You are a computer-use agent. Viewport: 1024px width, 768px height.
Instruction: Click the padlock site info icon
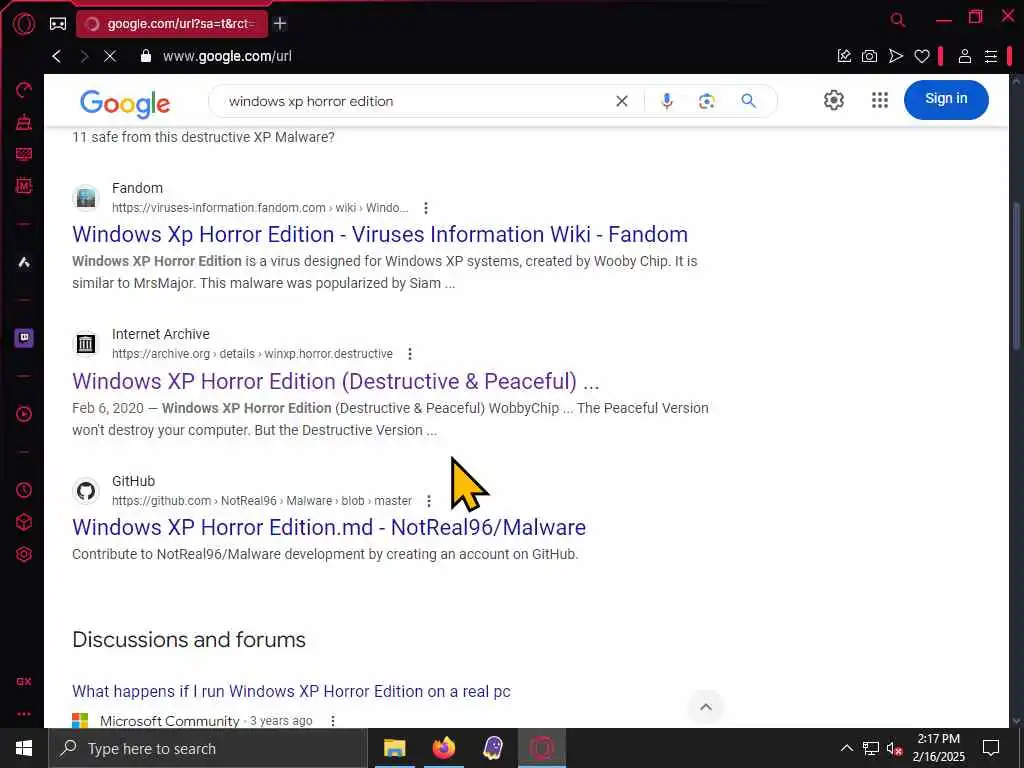tap(146, 56)
